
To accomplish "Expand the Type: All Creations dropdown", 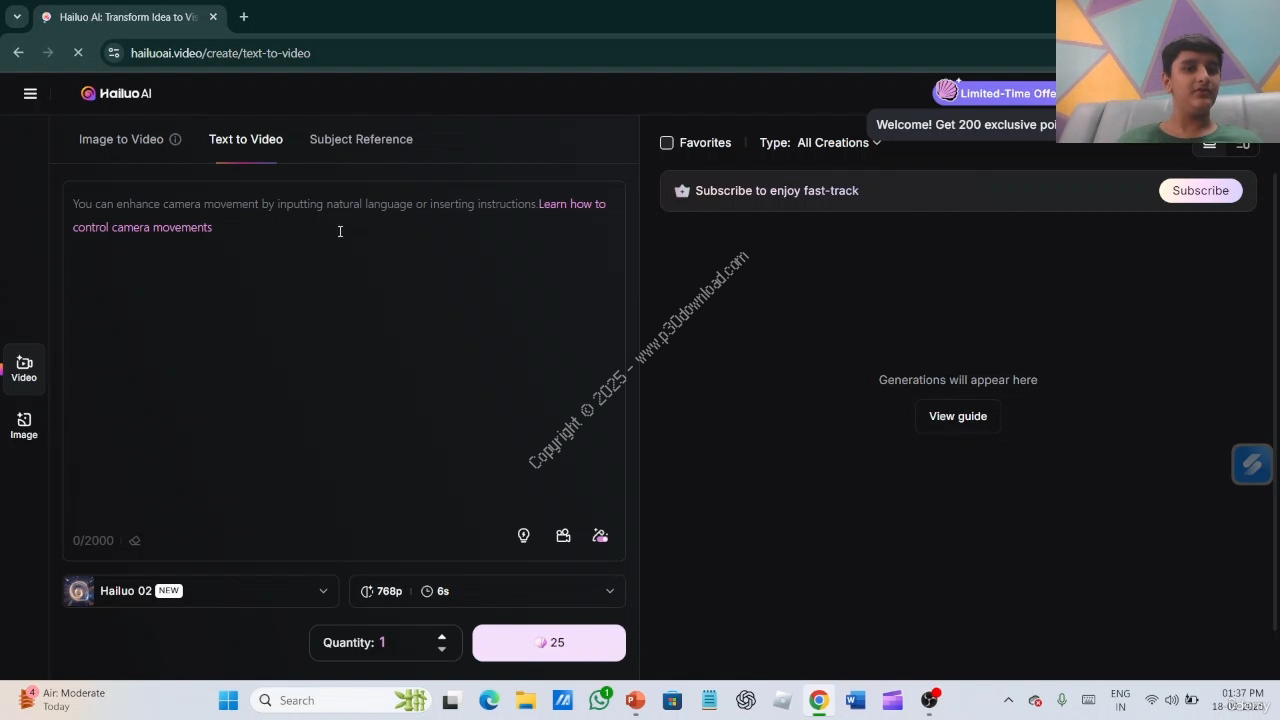I will pyautogui.click(x=838, y=143).
